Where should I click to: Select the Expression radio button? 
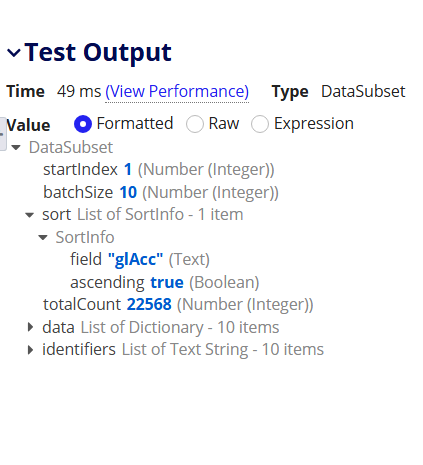coord(260,124)
